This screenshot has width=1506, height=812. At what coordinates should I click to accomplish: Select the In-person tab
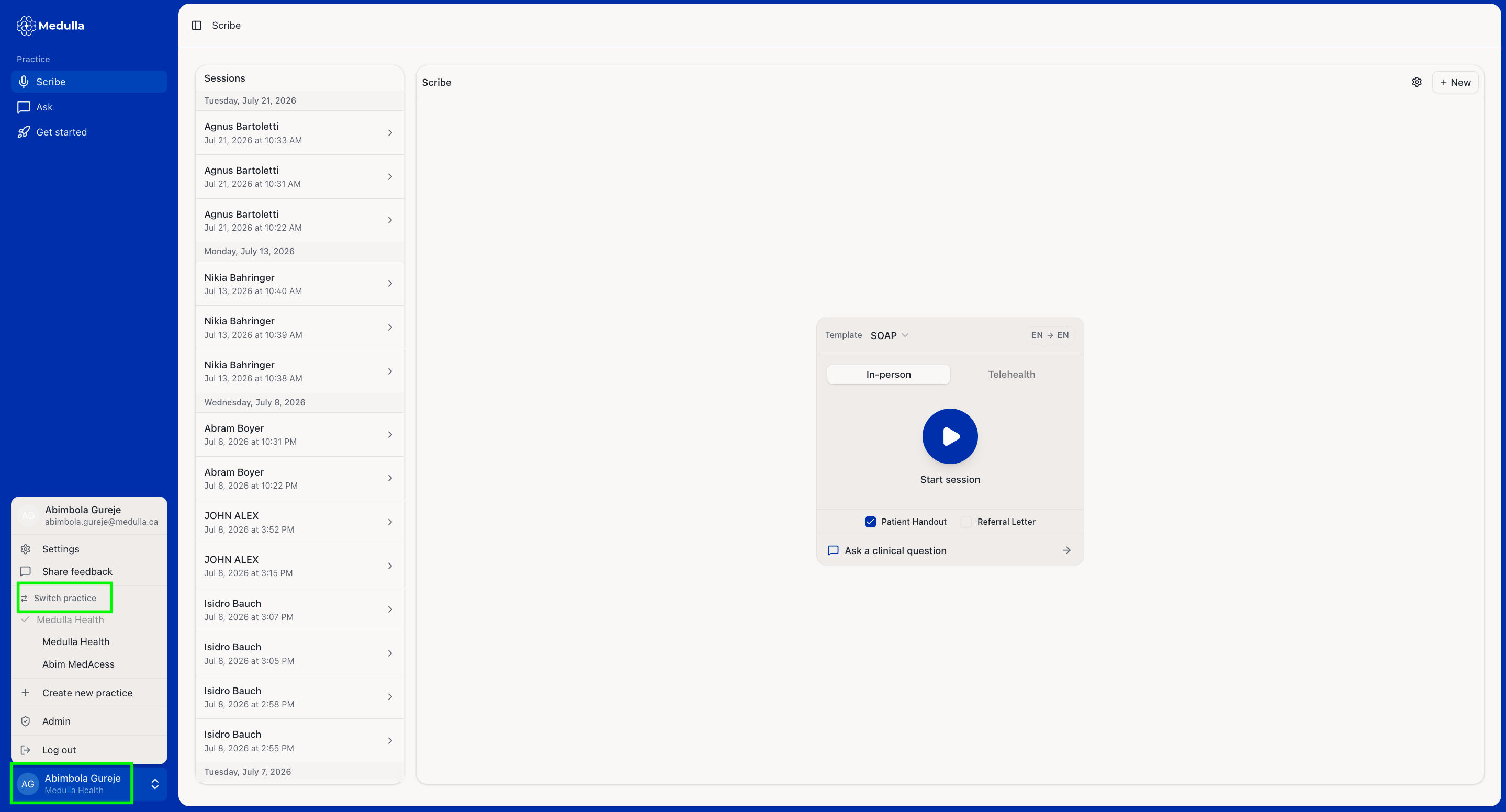pos(888,374)
